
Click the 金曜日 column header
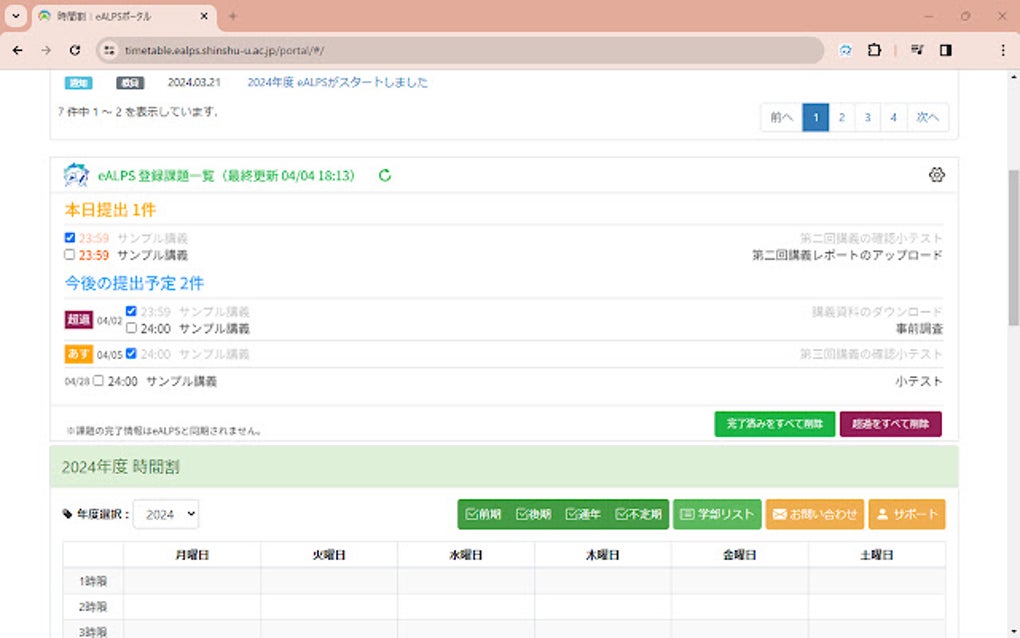click(x=740, y=555)
